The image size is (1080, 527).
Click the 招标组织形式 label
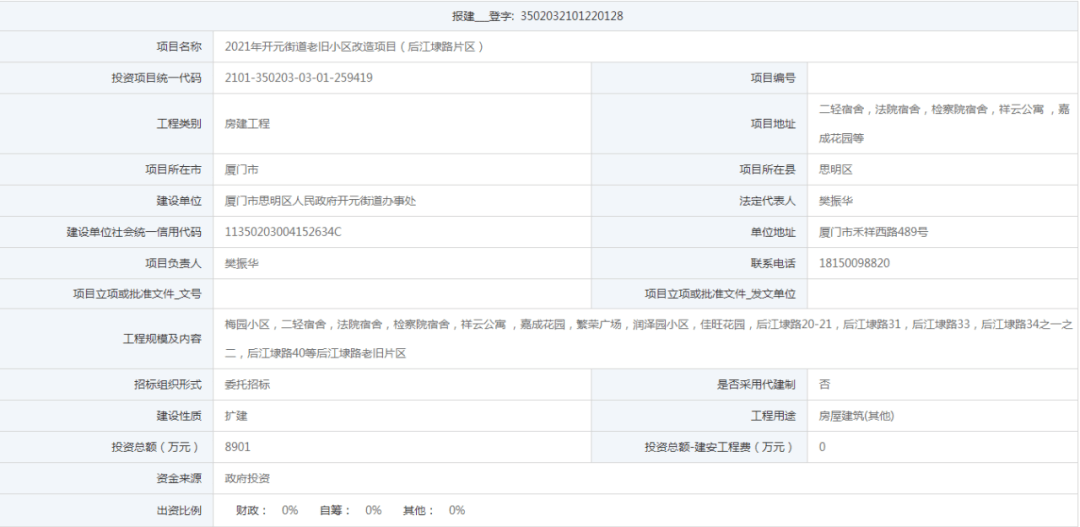tap(167, 384)
